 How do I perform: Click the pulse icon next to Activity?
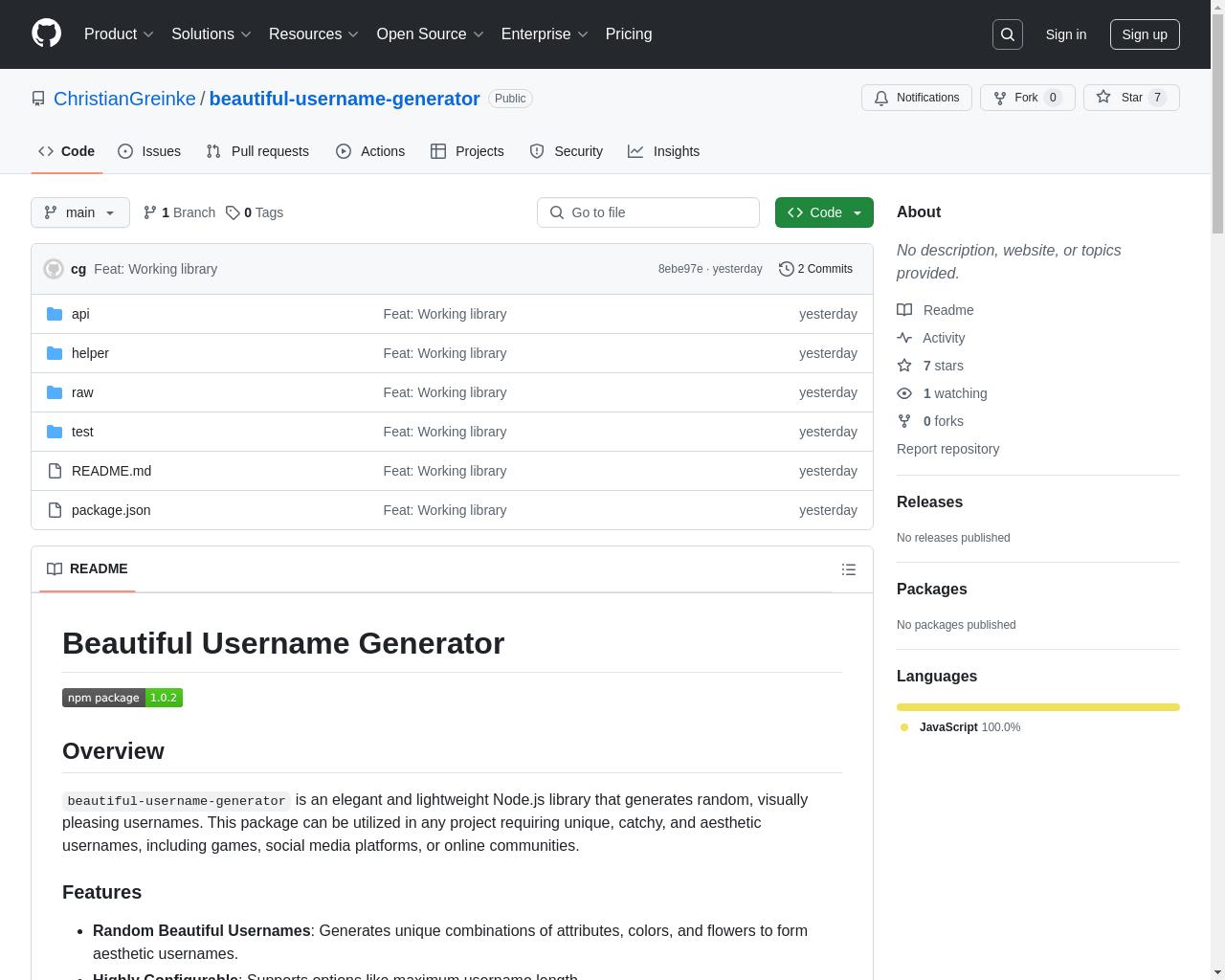(x=904, y=338)
